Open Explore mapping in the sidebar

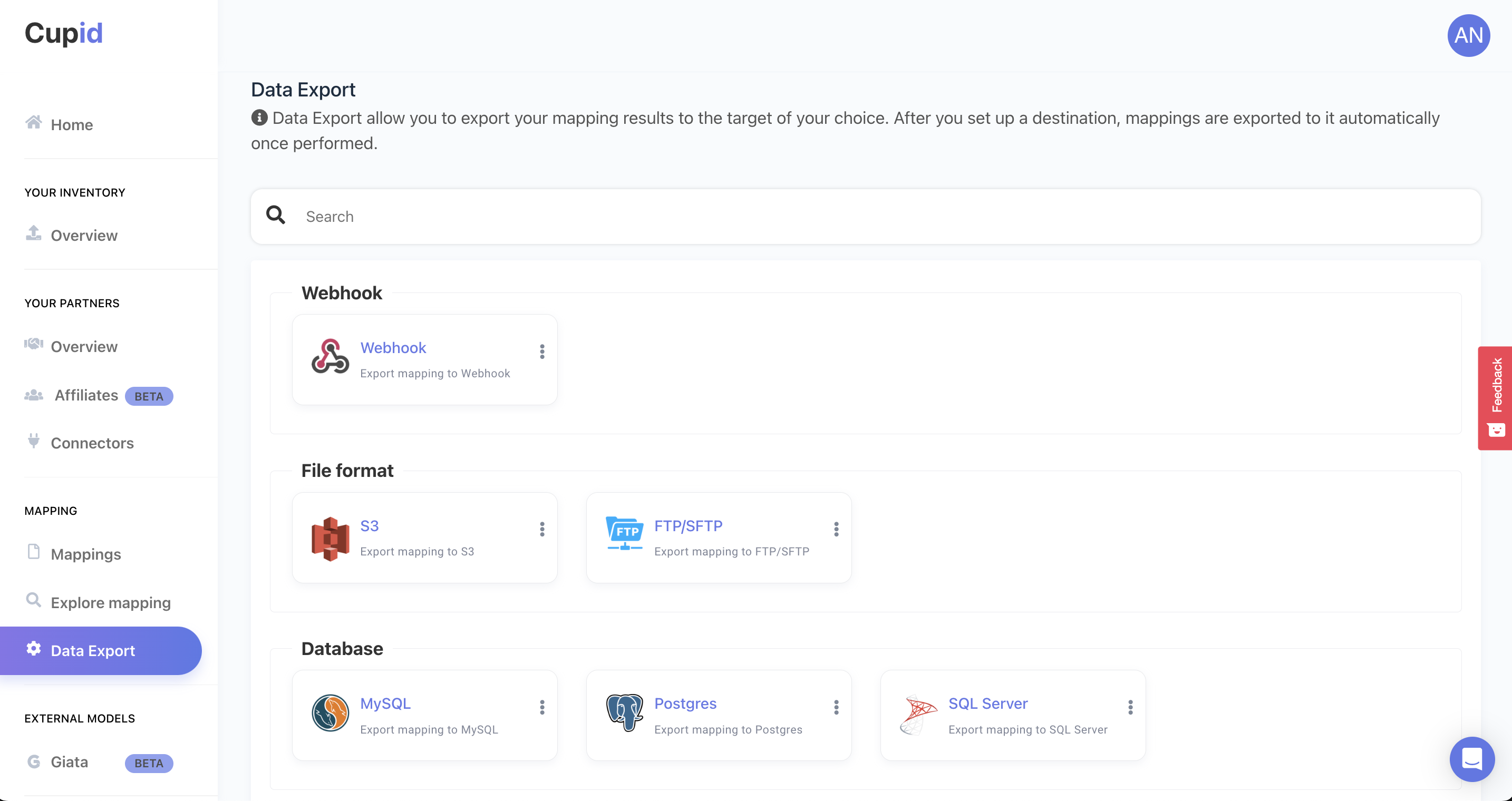pos(110,603)
